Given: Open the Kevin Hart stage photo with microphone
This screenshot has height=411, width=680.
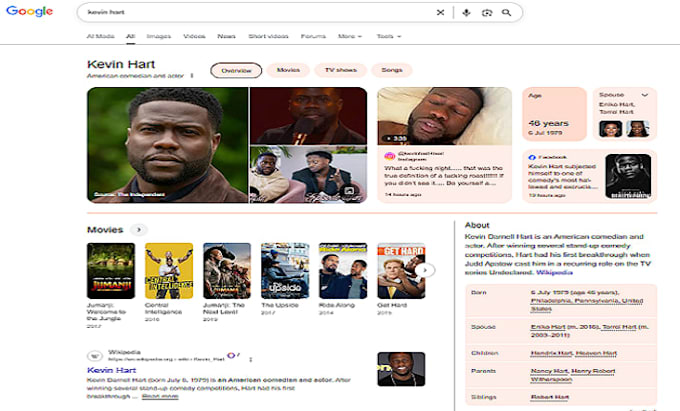Looking at the screenshot, I should click(x=308, y=115).
